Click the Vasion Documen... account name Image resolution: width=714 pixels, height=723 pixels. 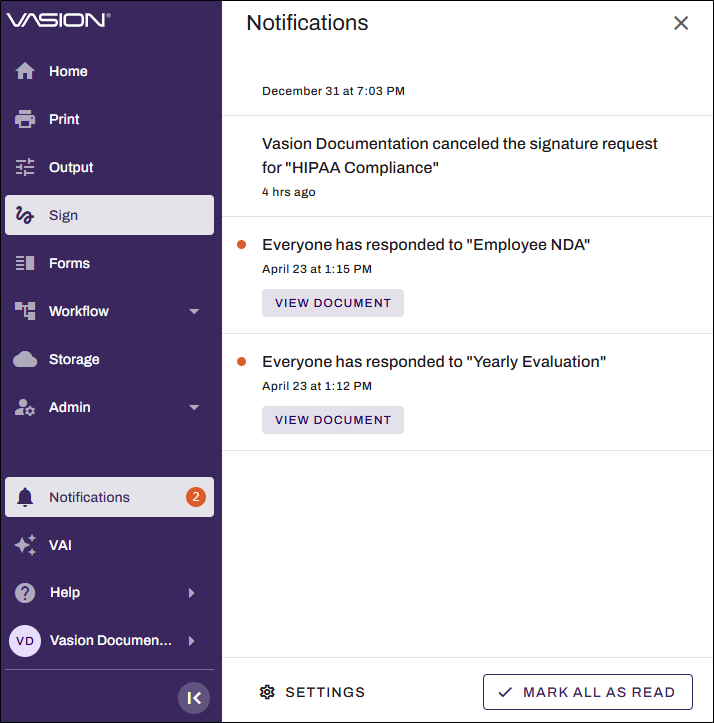pos(111,640)
